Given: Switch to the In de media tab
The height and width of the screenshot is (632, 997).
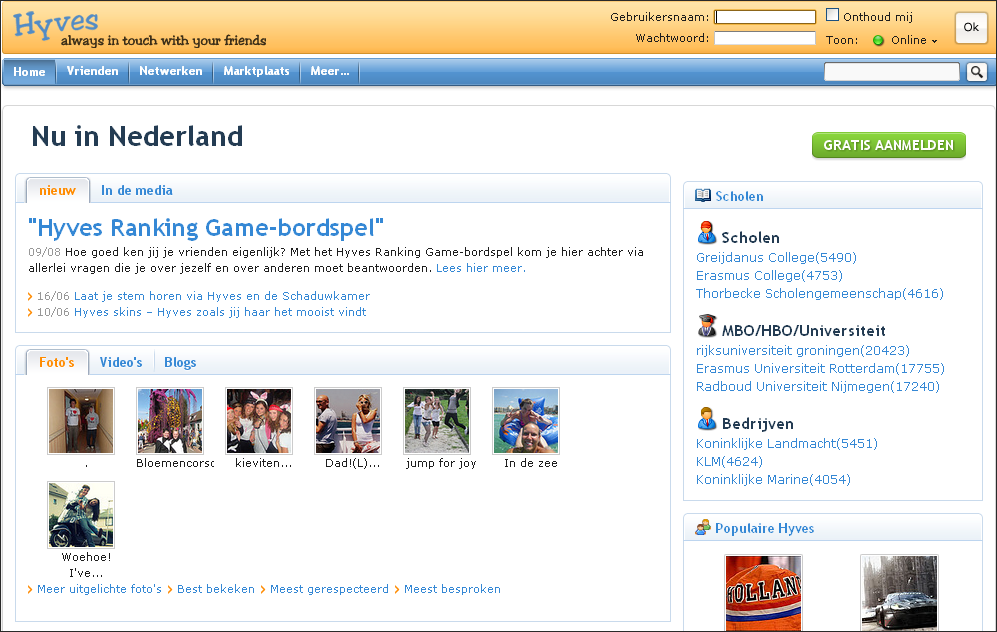Looking at the screenshot, I should click(137, 190).
